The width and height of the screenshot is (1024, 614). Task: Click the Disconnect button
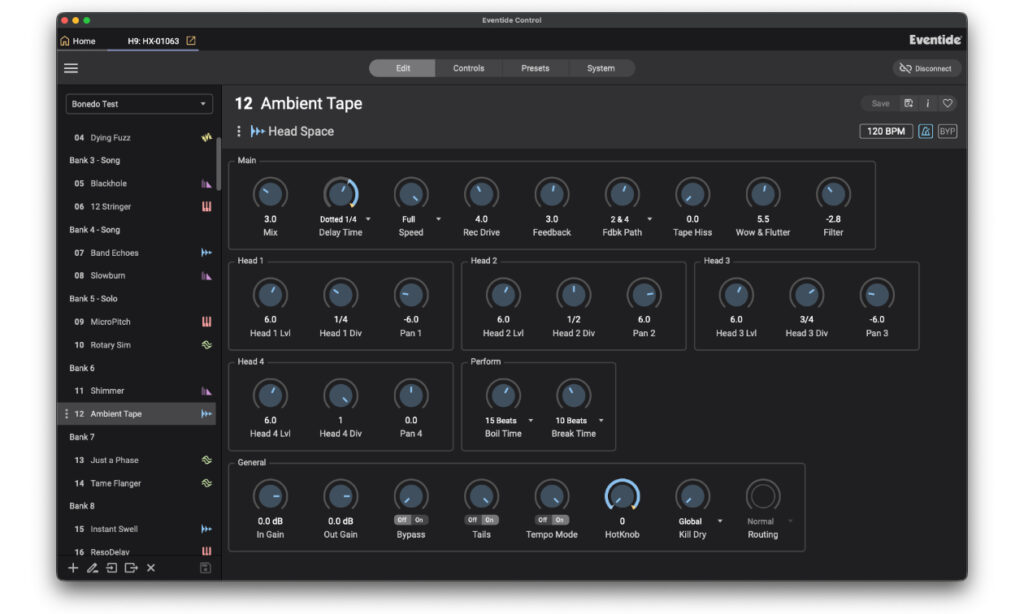tap(926, 68)
